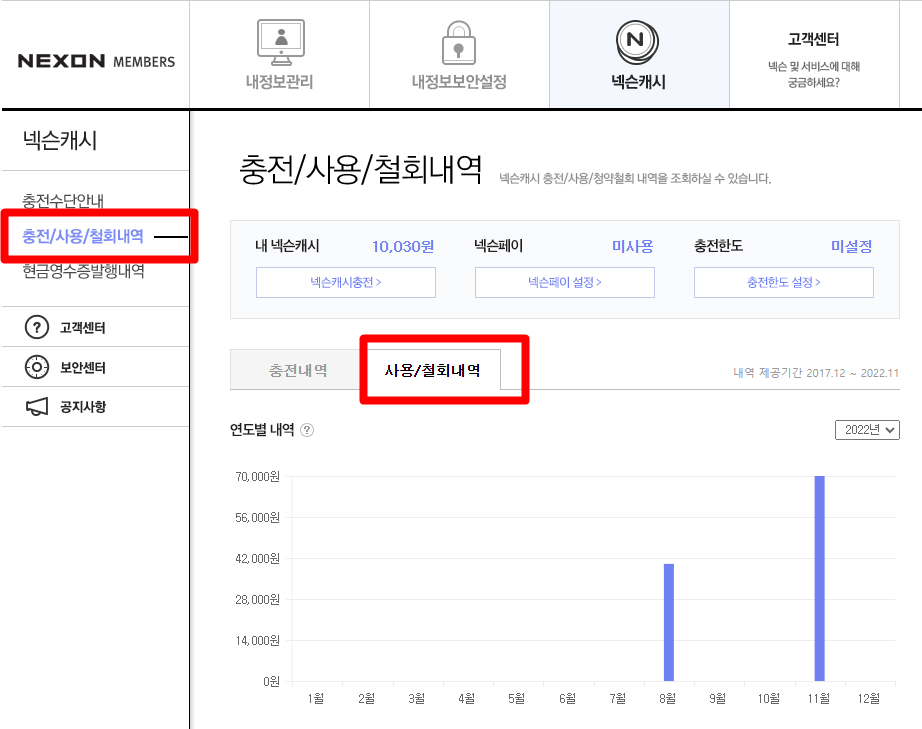Click the 넥슨페이 설정 button
Viewport: 922px width, 729px height.
[x=564, y=282]
